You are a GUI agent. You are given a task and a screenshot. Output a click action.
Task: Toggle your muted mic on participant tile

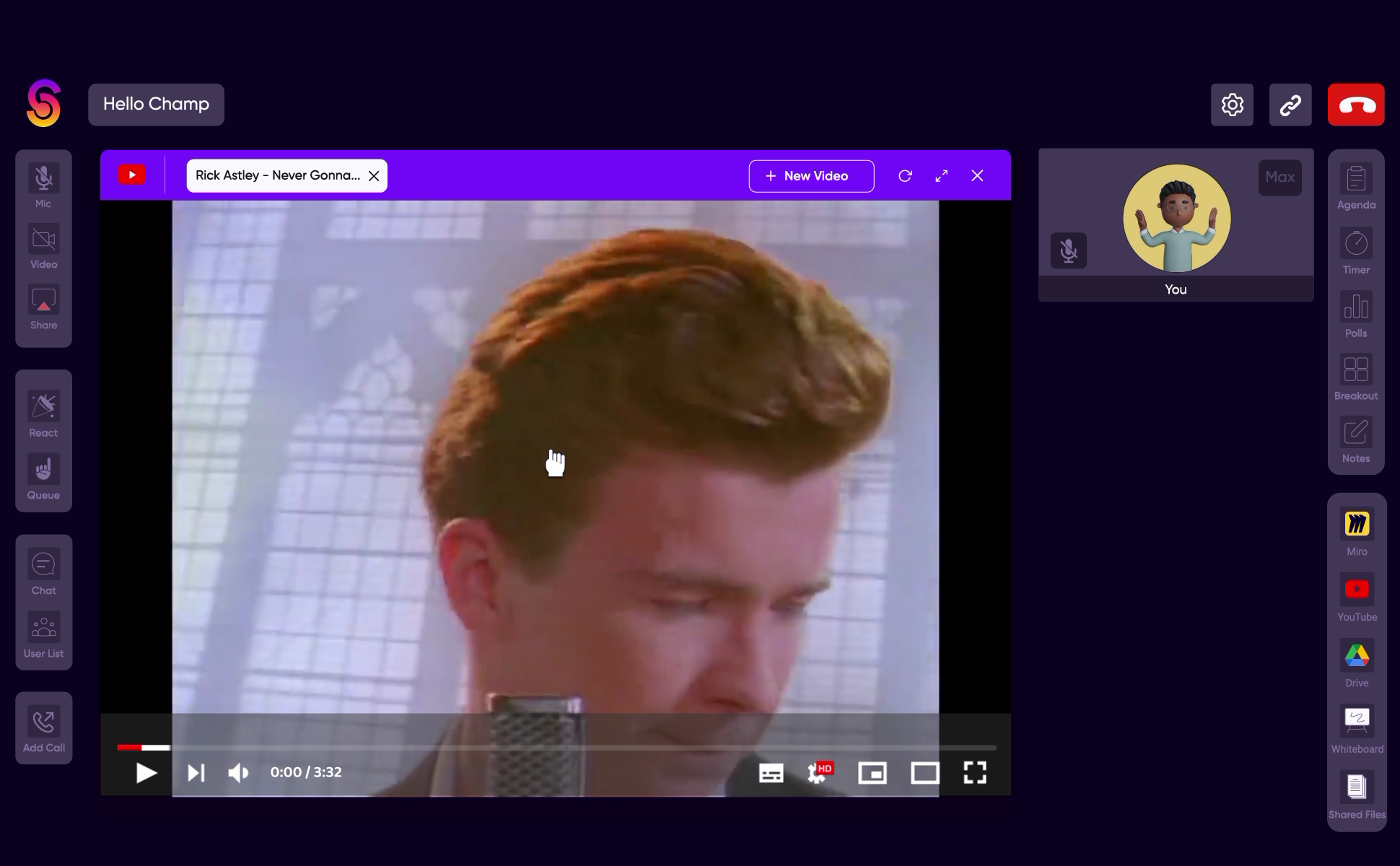(1068, 251)
